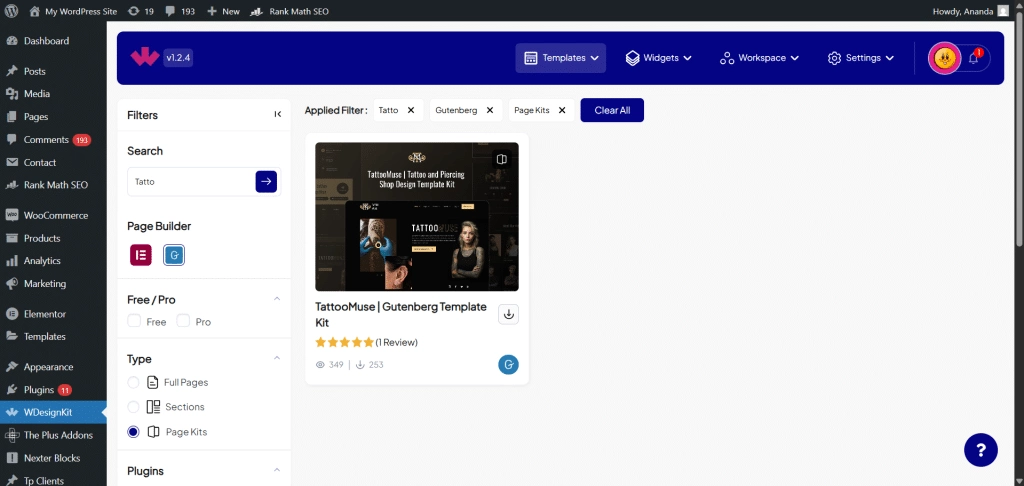Click the download icon on TattooMuse card
The image size is (1024, 486).
pos(509,314)
